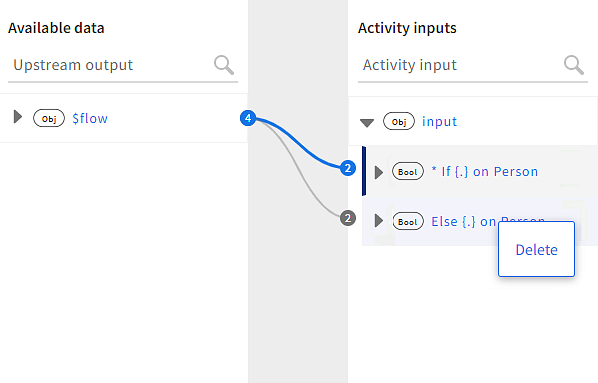Select the blue 2 connector on If mapping

pyautogui.click(x=348, y=168)
